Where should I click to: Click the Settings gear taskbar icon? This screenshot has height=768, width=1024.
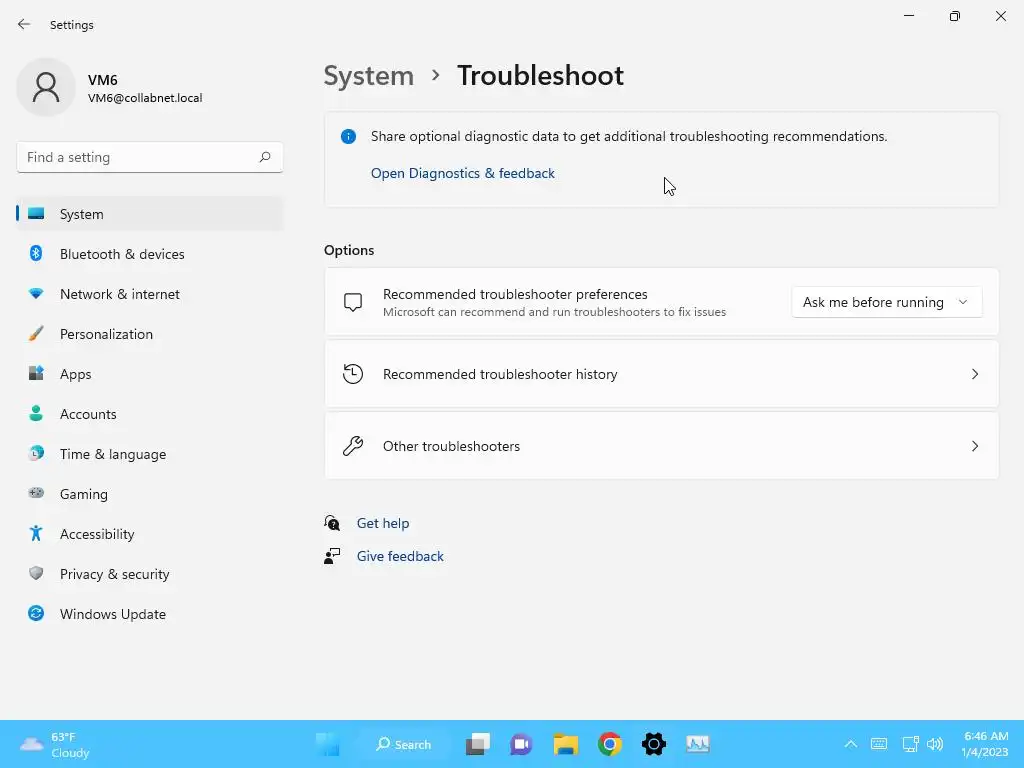654,744
